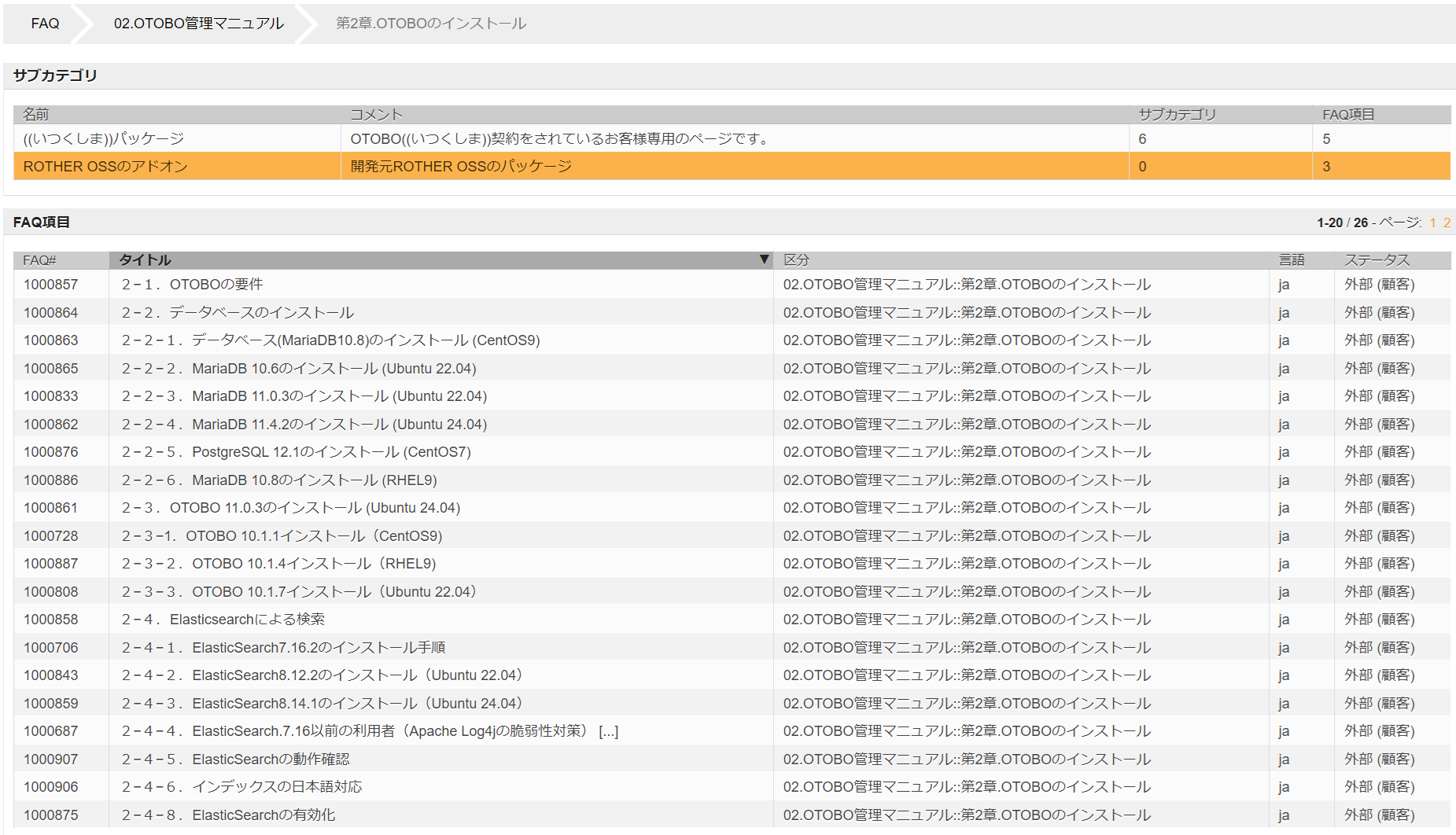Open PostgreSQL 12.1 CentOS7 article
1456x835 pixels.
[x=296, y=452]
